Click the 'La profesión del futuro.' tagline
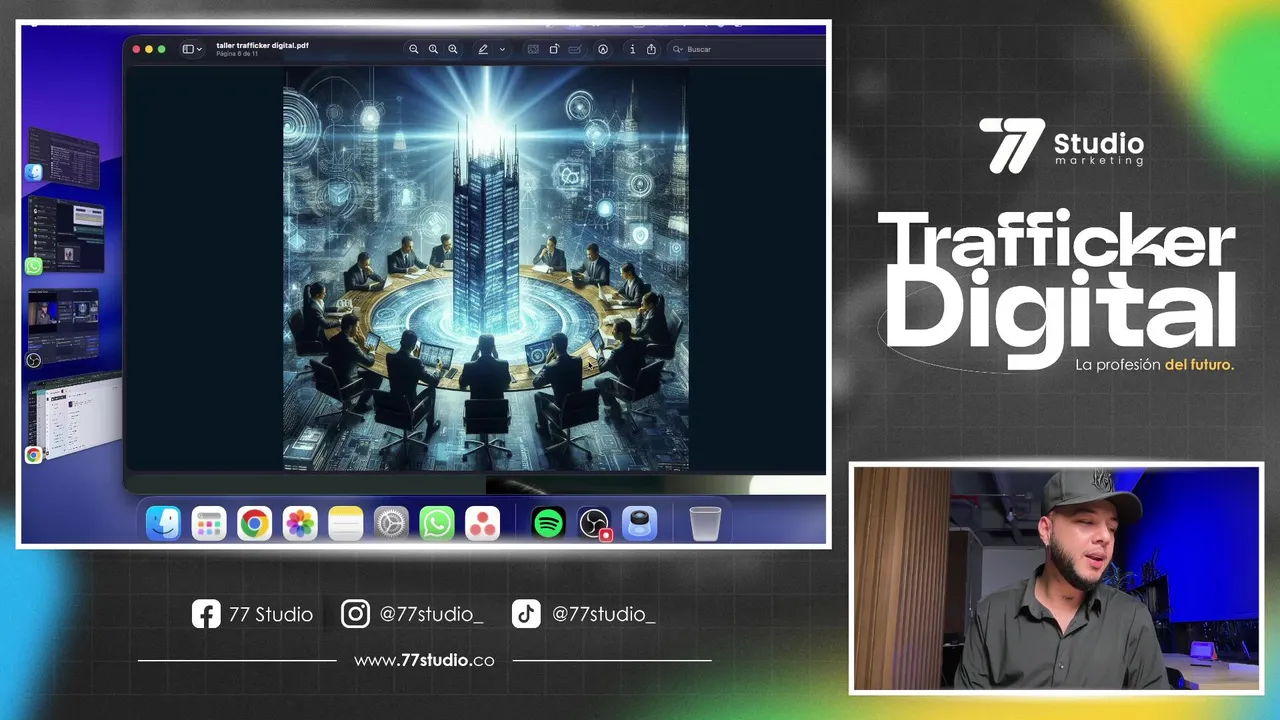This screenshot has height=720, width=1280. (1155, 365)
